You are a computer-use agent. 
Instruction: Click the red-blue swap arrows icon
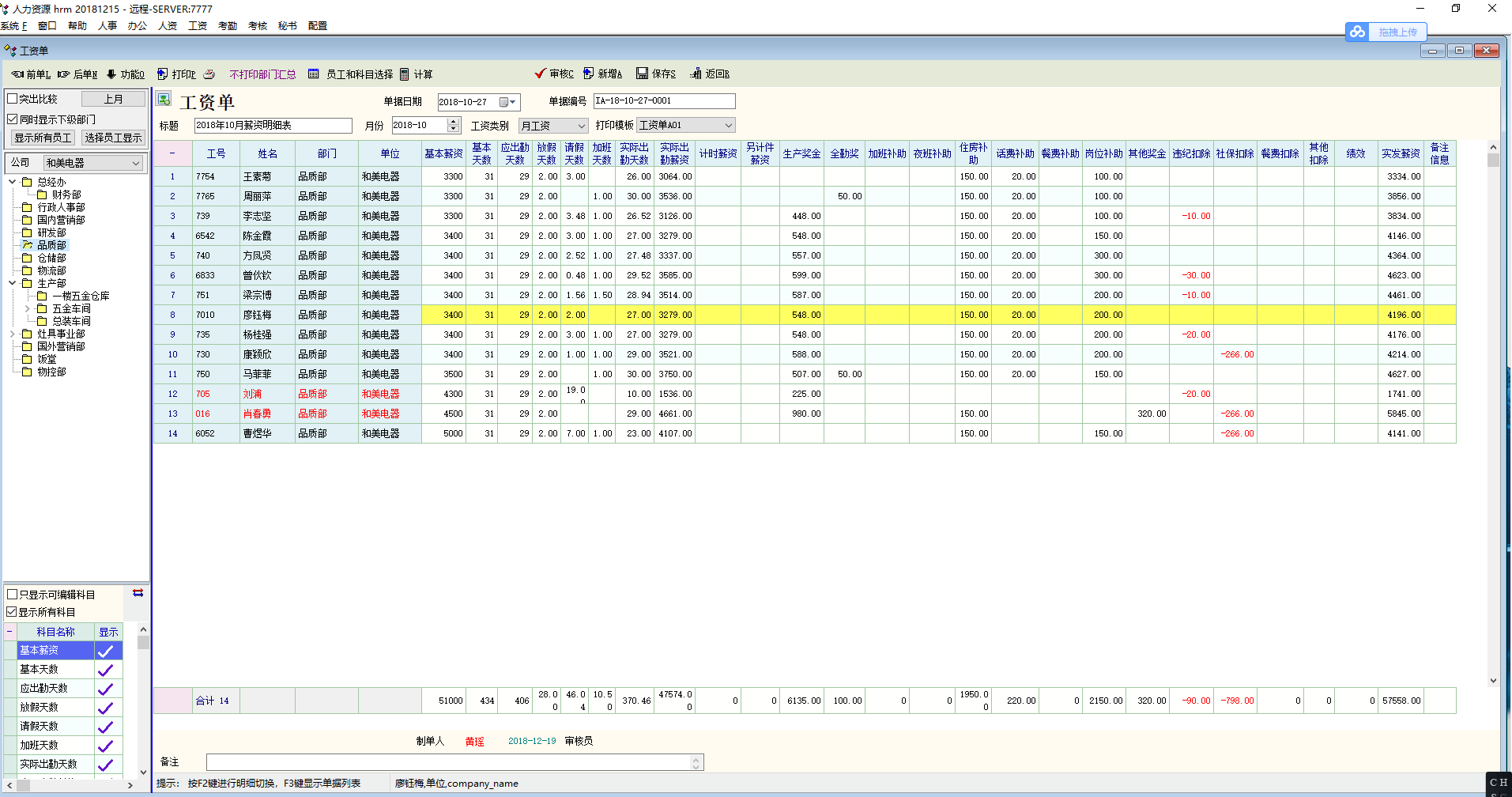138,593
